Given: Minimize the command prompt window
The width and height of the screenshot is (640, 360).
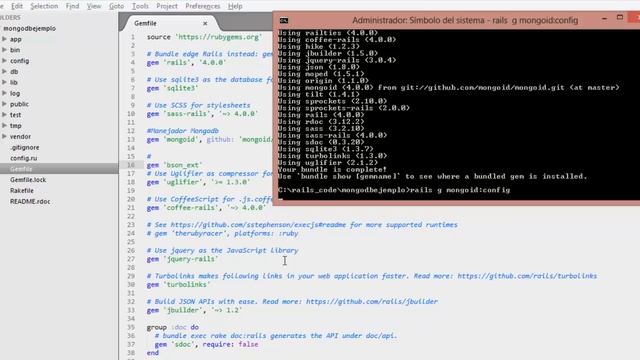Looking at the screenshot, I should (604, 19).
